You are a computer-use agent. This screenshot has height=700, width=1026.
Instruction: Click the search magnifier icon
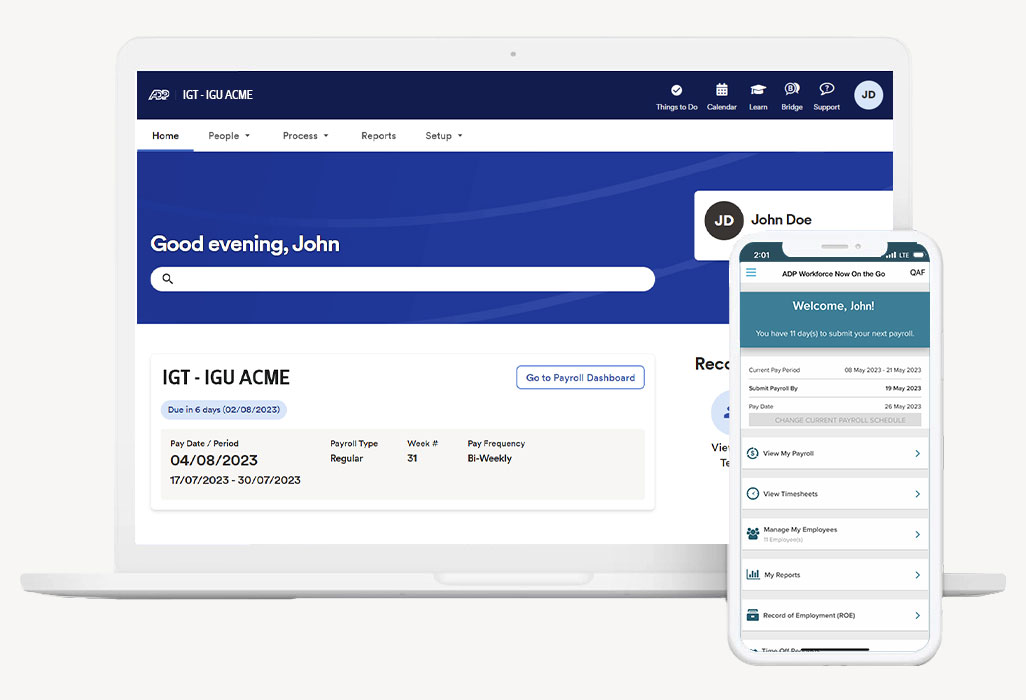[168, 279]
